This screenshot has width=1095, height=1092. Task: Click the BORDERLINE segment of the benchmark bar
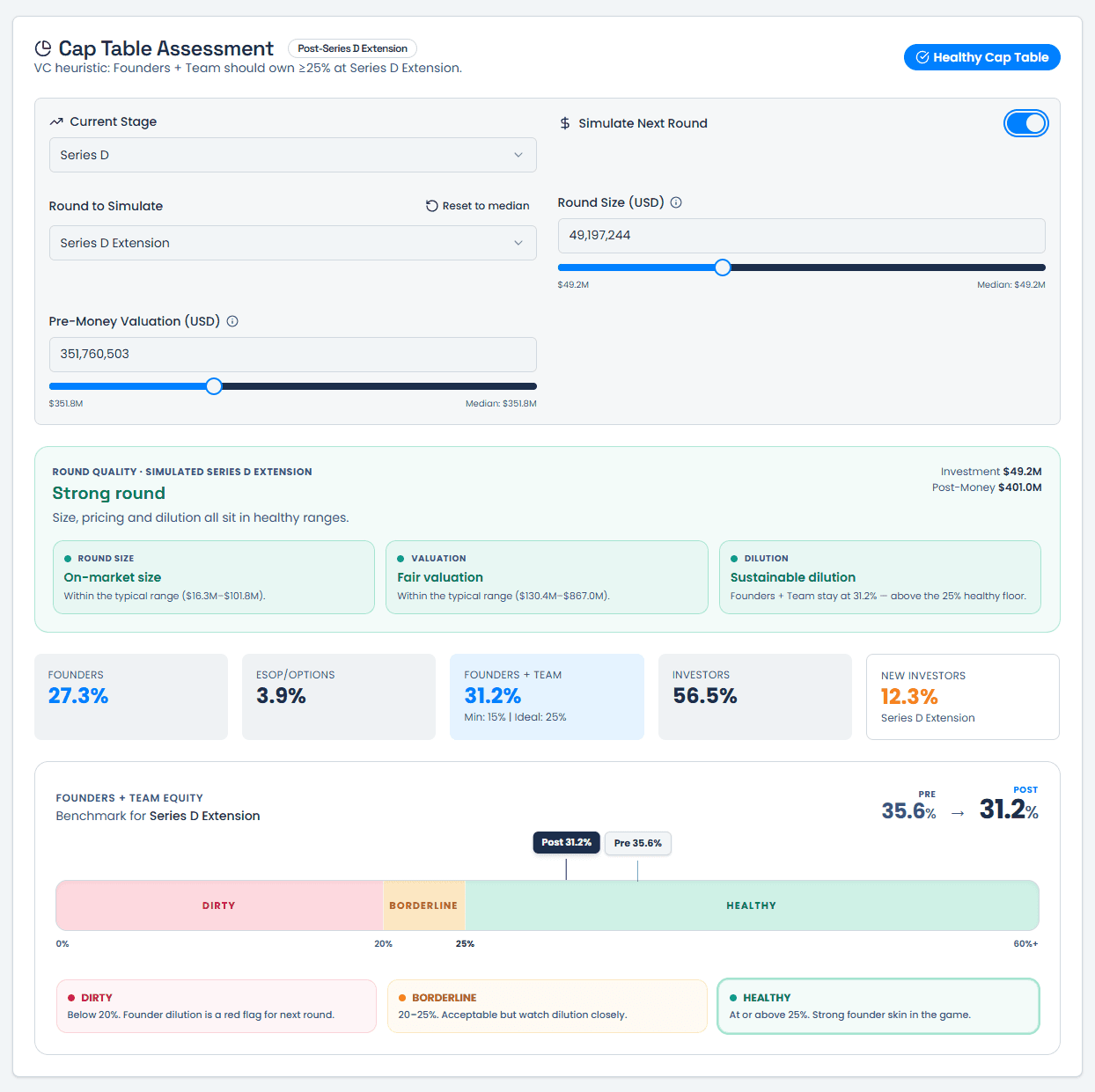[x=423, y=905]
